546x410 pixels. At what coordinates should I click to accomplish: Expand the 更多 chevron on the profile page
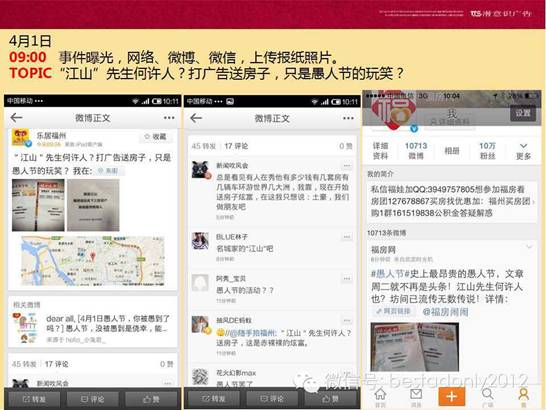pos(523,151)
